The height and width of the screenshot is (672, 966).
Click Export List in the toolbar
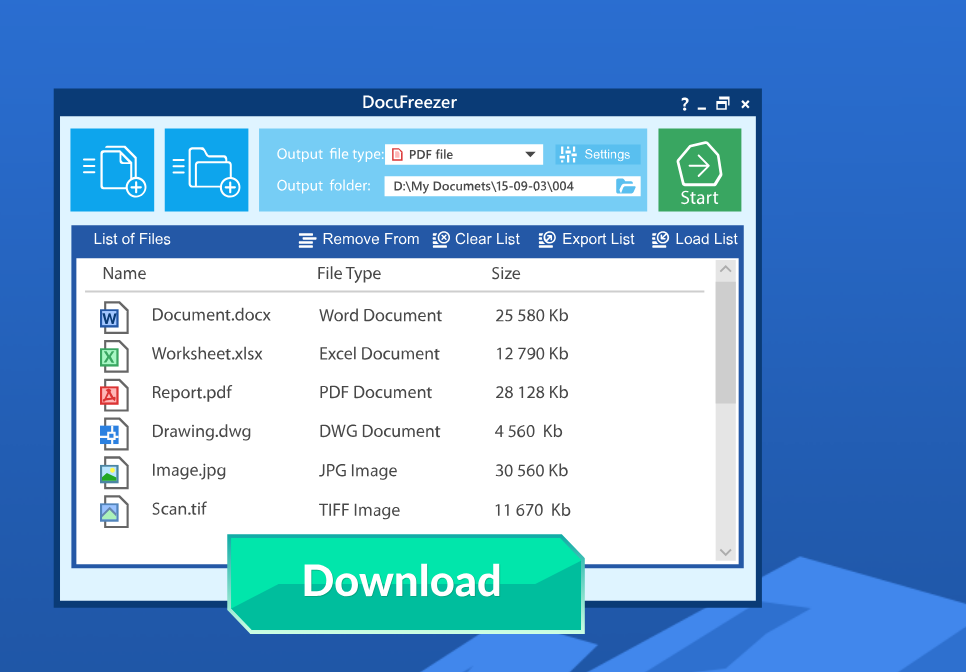[x=586, y=239]
